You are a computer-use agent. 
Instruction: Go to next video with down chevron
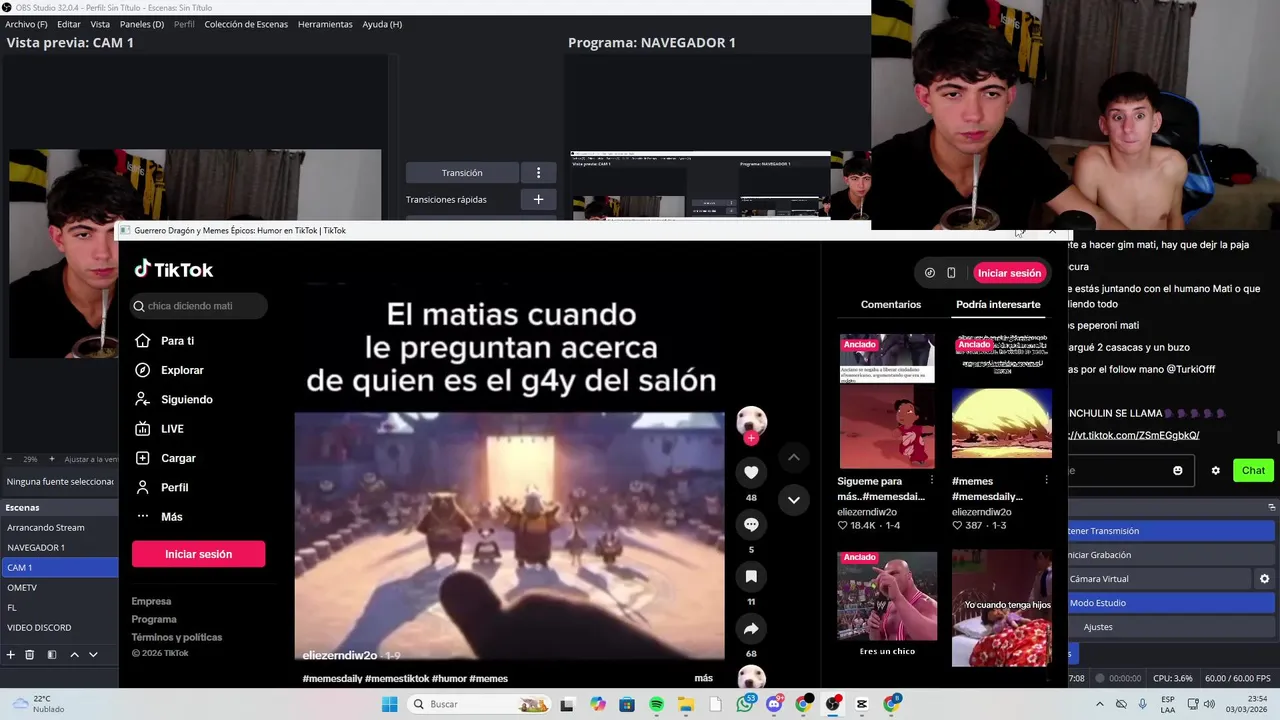point(793,499)
